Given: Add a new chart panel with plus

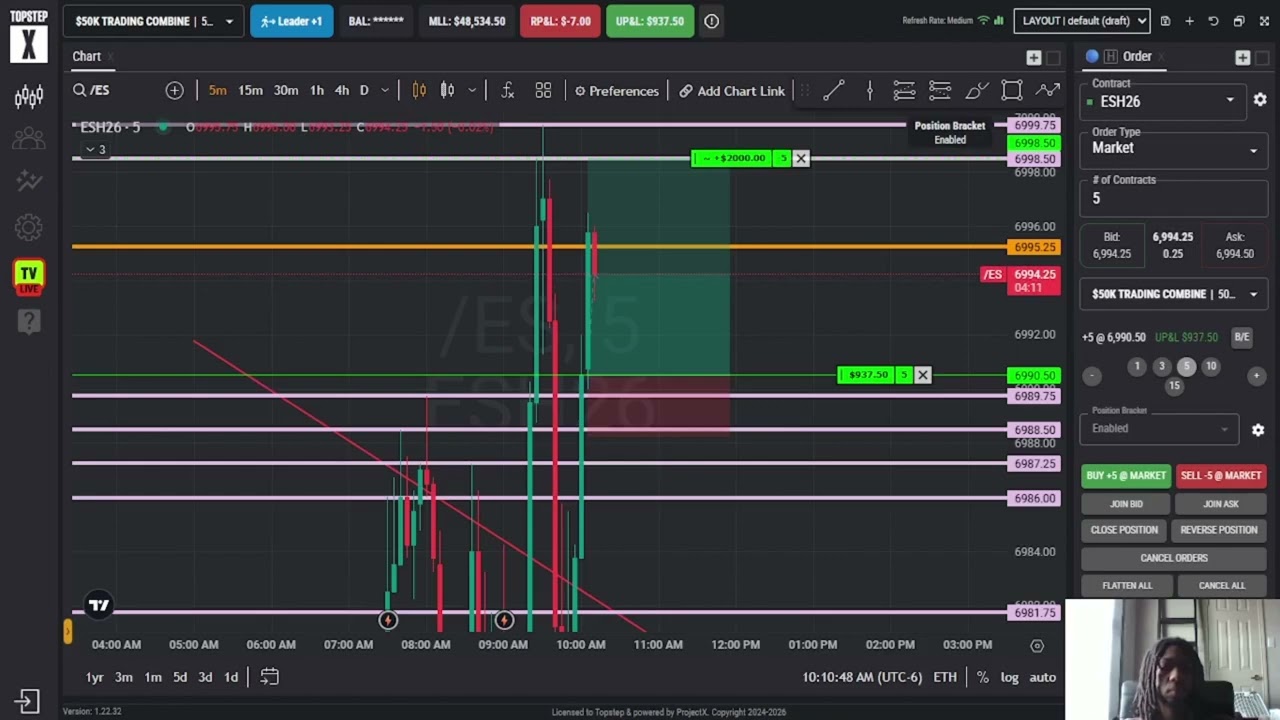Looking at the screenshot, I should [1034, 58].
